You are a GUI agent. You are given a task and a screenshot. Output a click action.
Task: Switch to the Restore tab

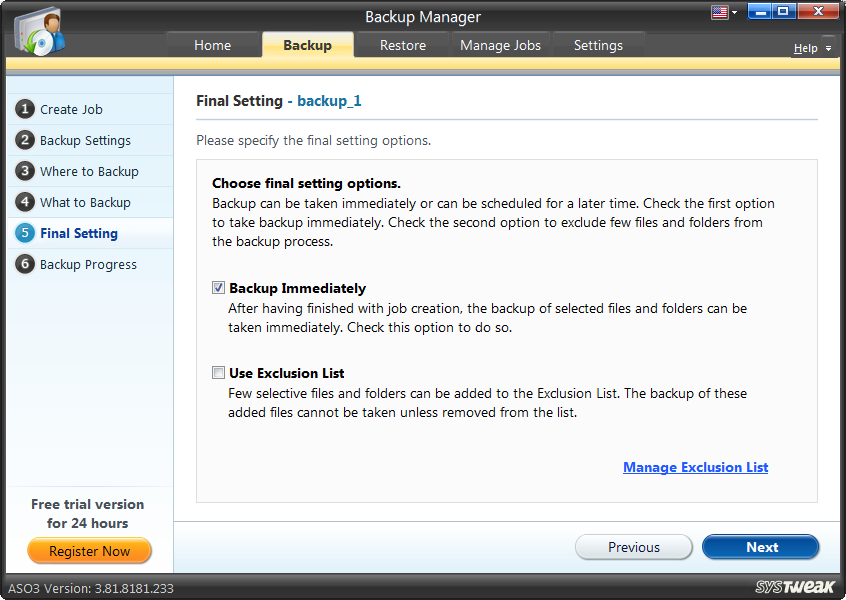tap(402, 45)
